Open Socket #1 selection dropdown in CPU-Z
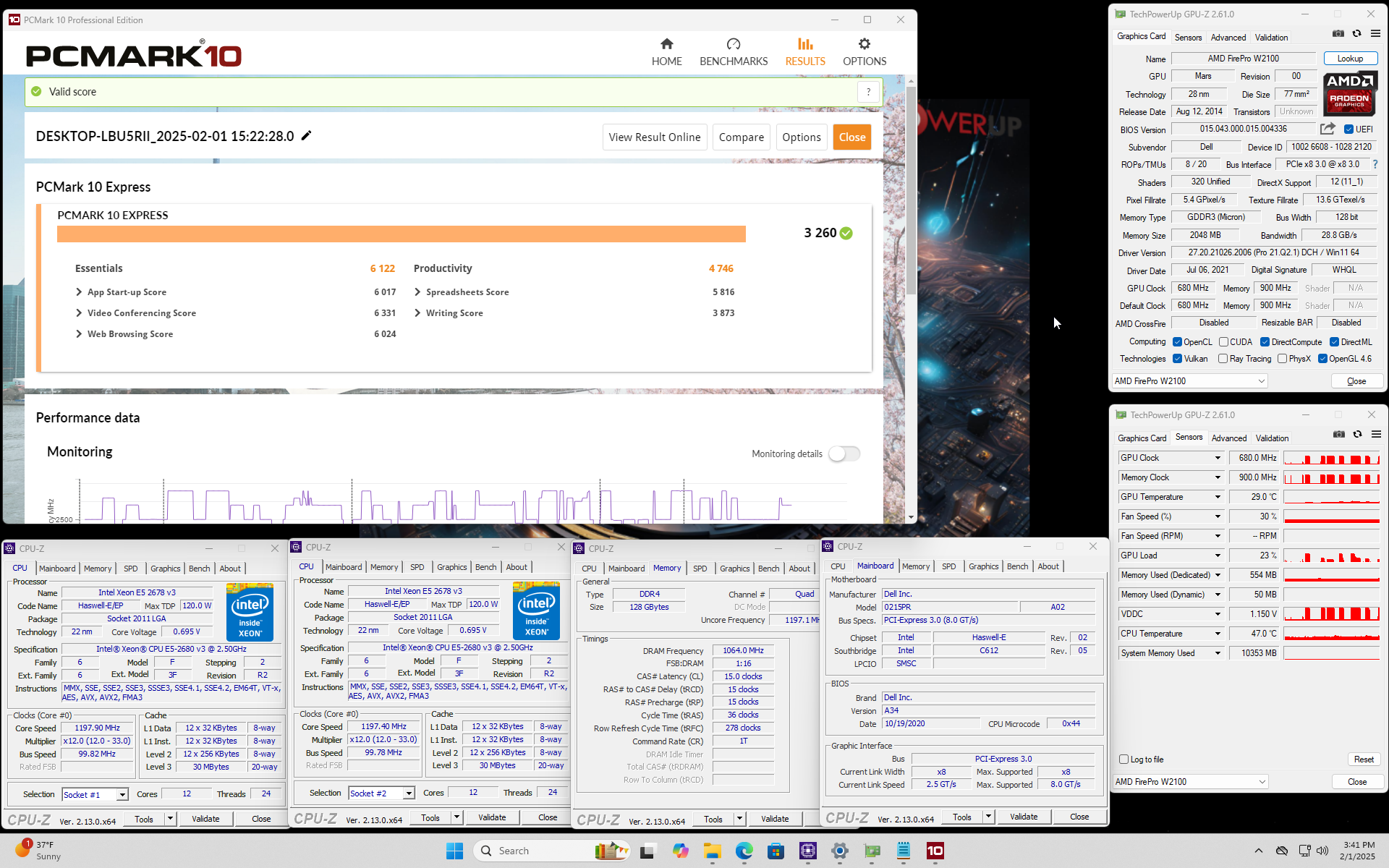The height and width of the screenshot is (868, 1389). (x=122, y=795)
